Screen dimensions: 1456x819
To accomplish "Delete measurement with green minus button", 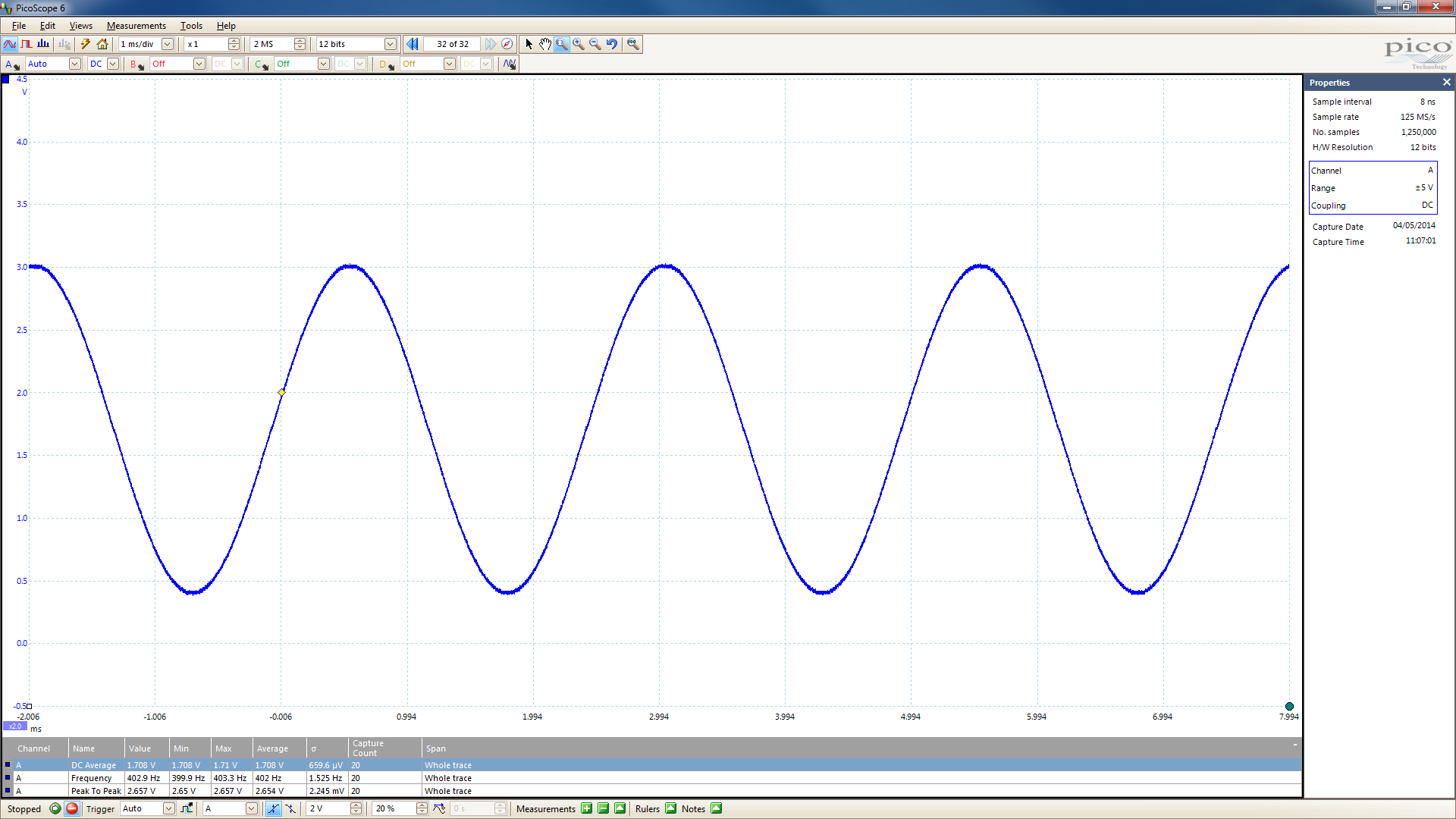I will coord(604,808).
